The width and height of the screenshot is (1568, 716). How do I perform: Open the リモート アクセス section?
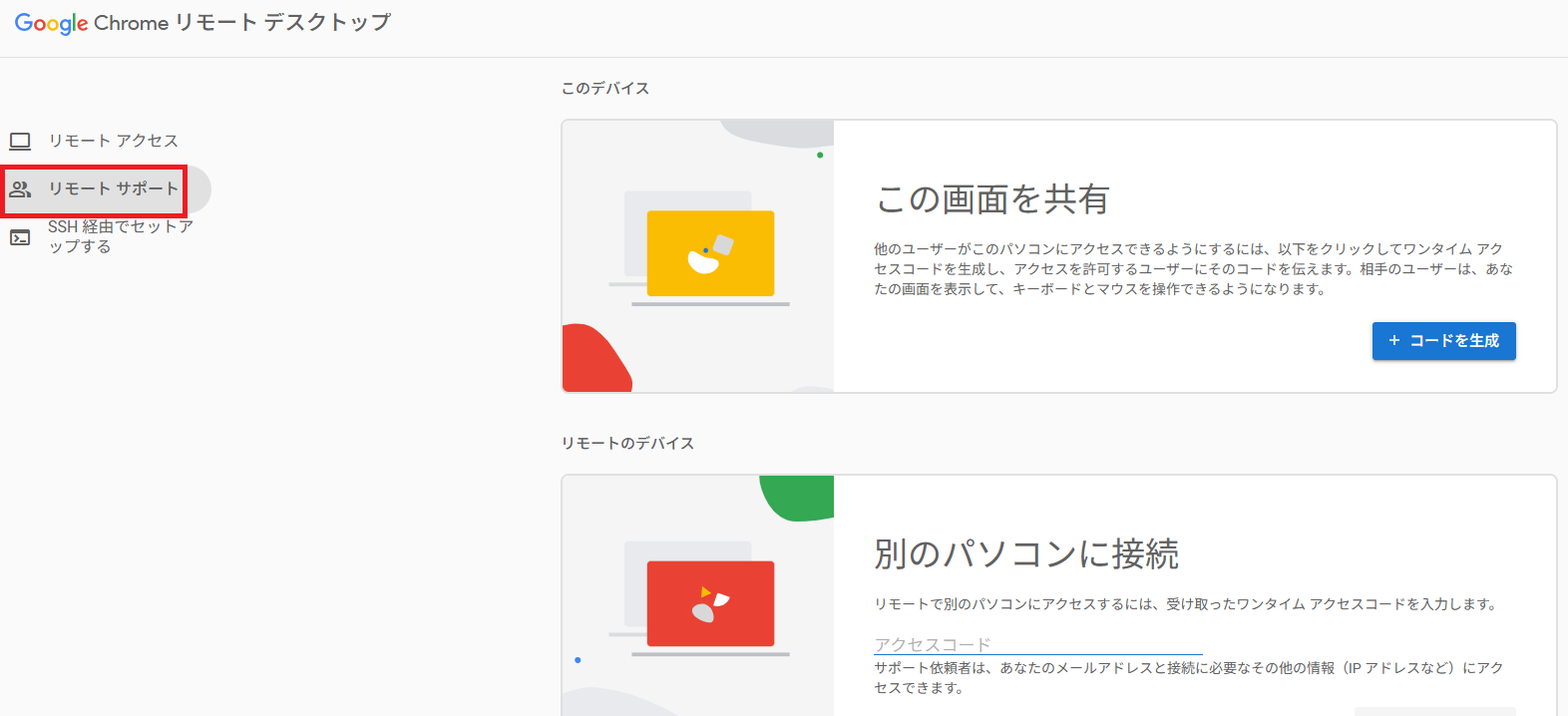[114, 141]
